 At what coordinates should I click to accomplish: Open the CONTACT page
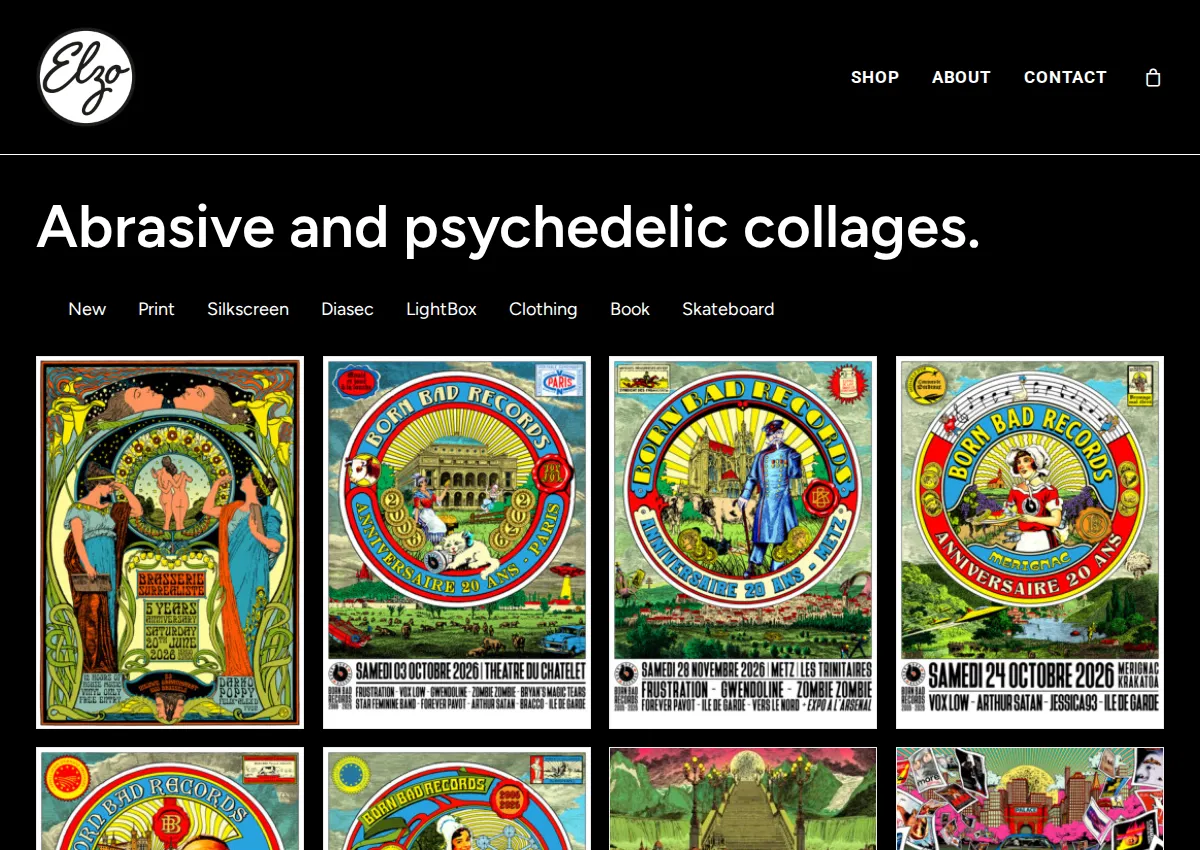pyautogui.click(x=1065, y=77)
